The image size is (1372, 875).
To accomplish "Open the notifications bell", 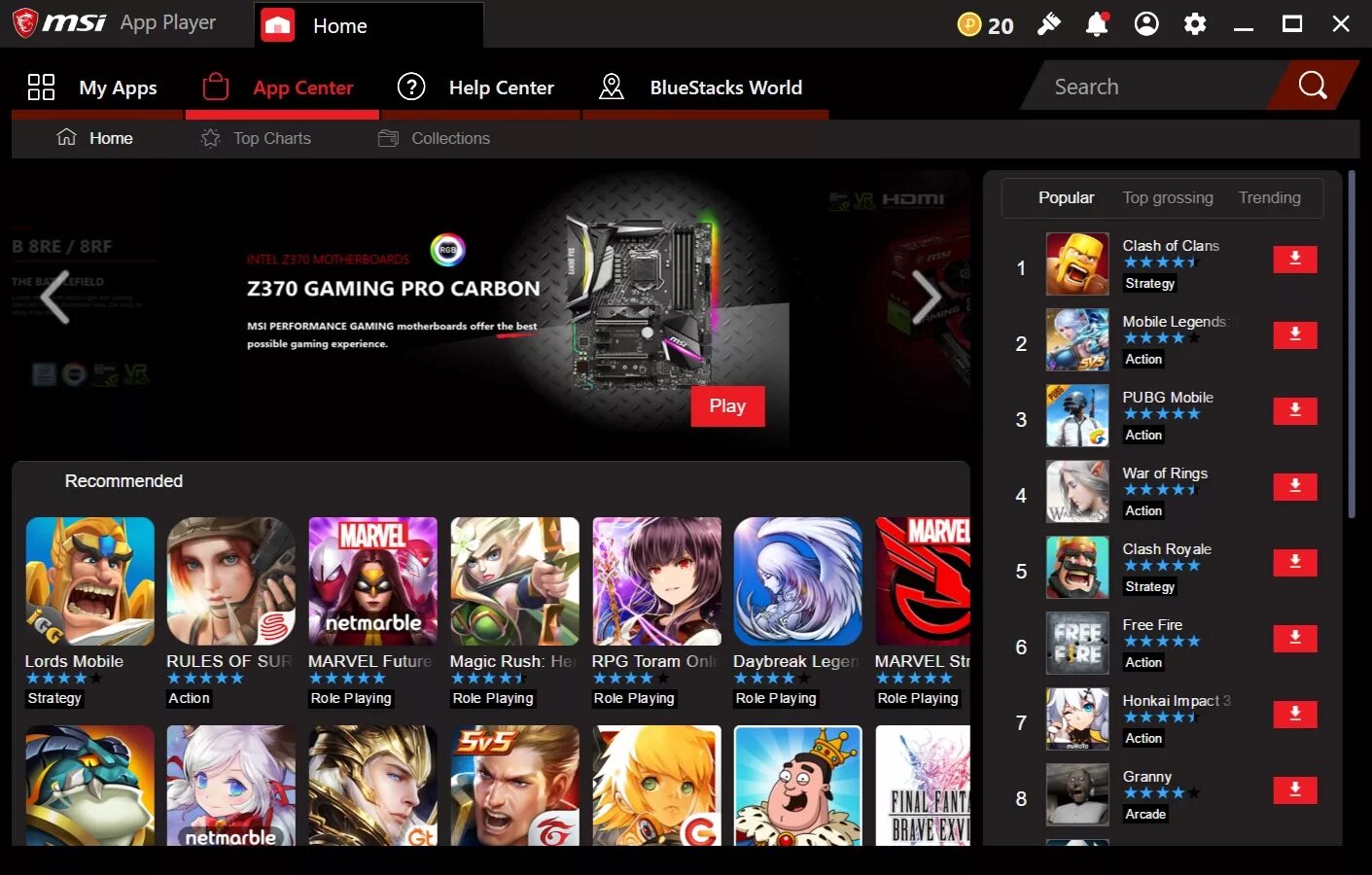I will tap(1097, 24).
